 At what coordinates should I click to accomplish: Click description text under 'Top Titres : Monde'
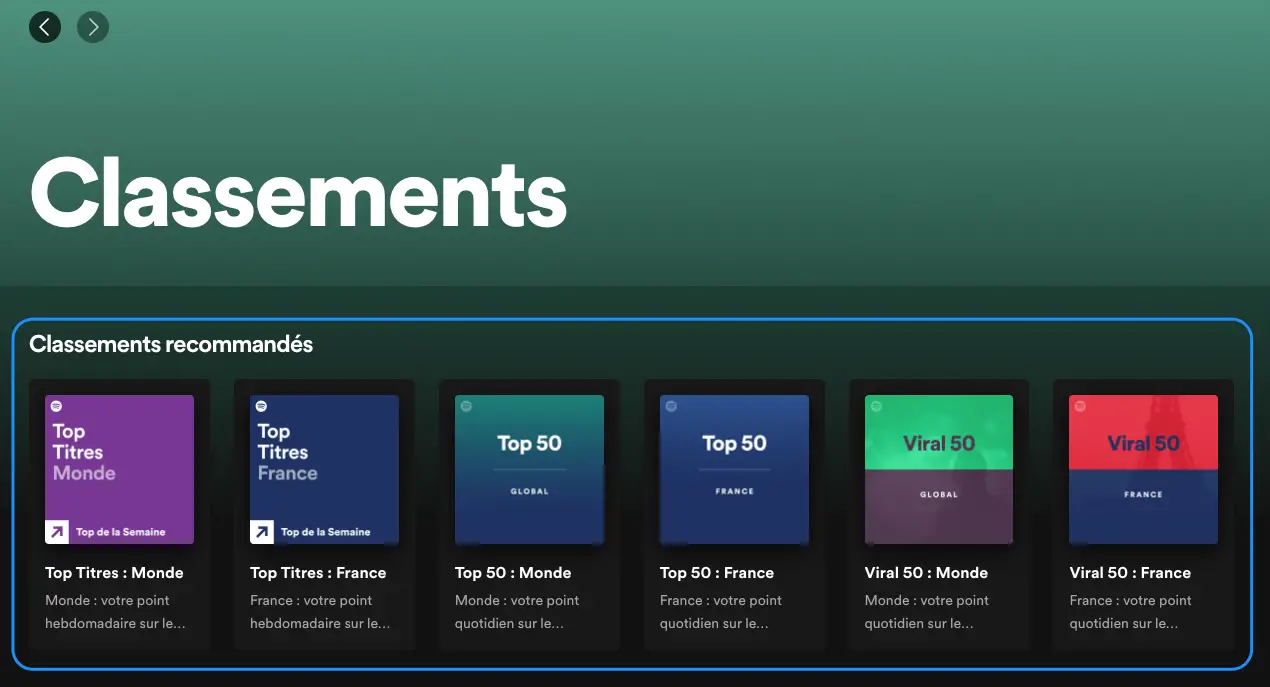click(115, 612)
